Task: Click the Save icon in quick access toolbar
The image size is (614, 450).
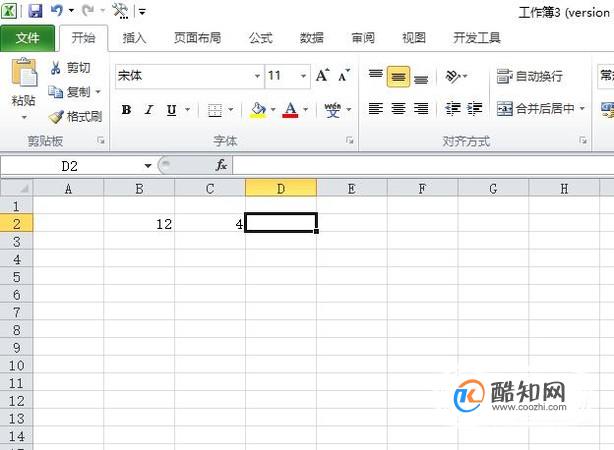Action: pos(35,11)
